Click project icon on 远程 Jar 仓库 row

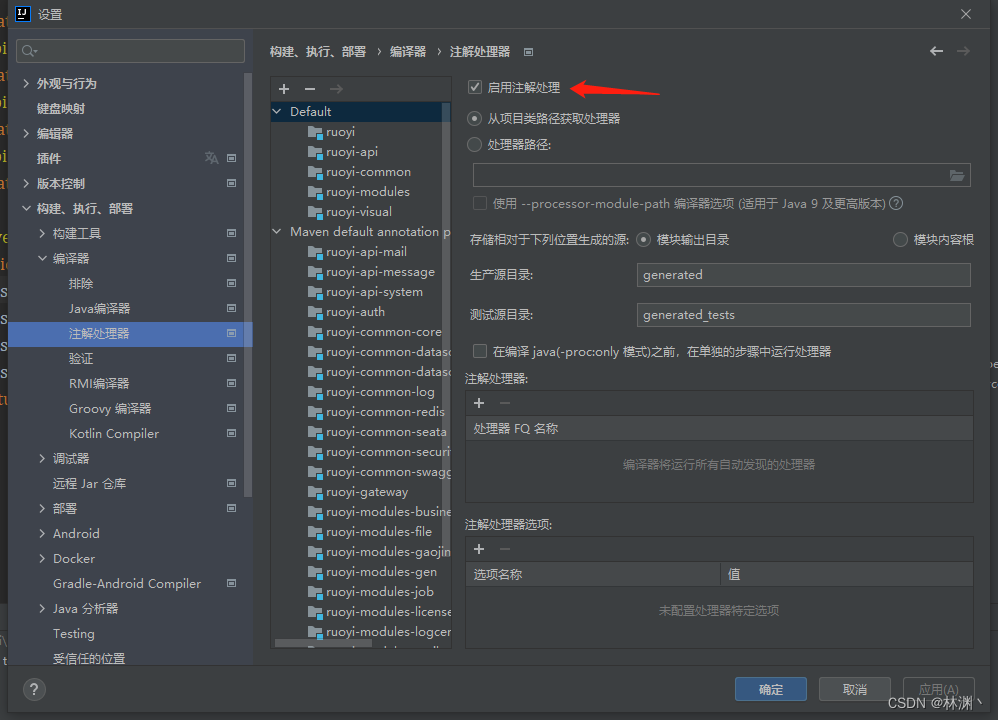tap(232, 483)
